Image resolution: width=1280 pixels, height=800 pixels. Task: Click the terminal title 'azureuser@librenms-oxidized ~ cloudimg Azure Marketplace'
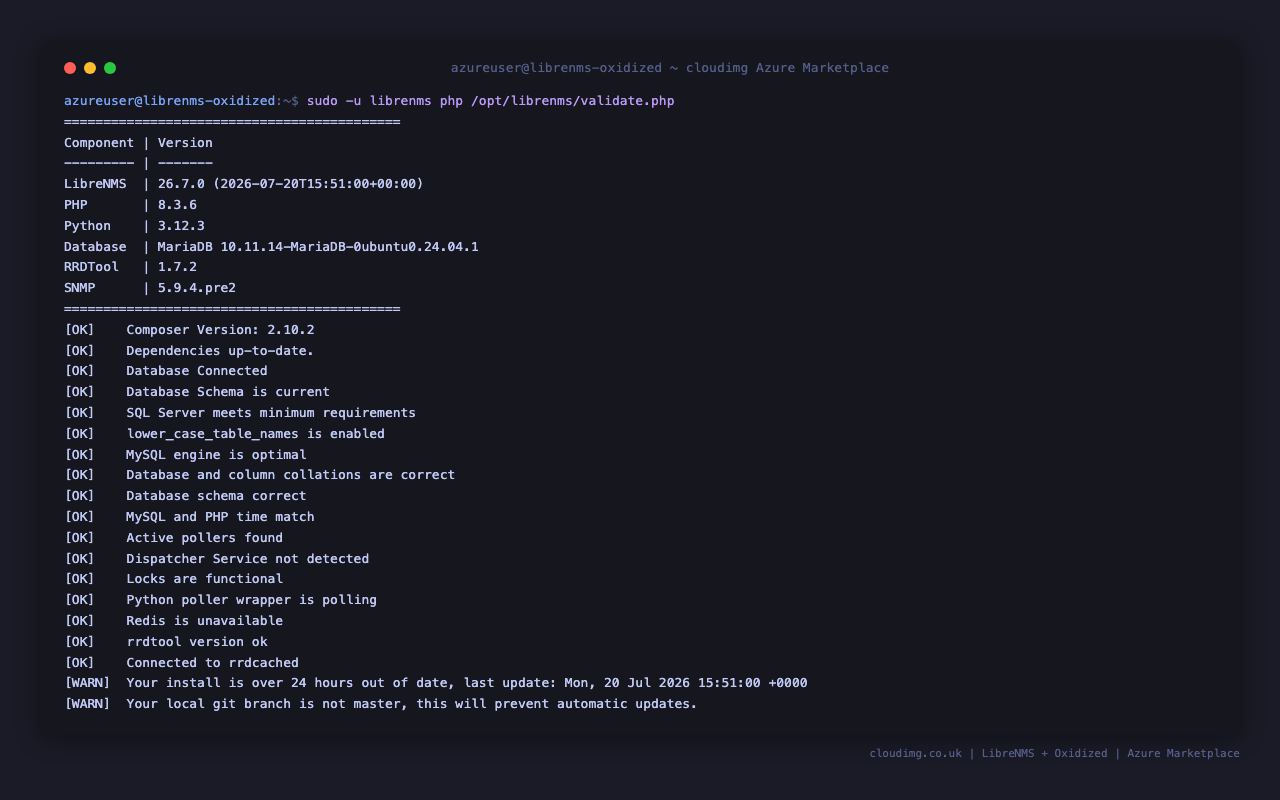coord(669,68)
